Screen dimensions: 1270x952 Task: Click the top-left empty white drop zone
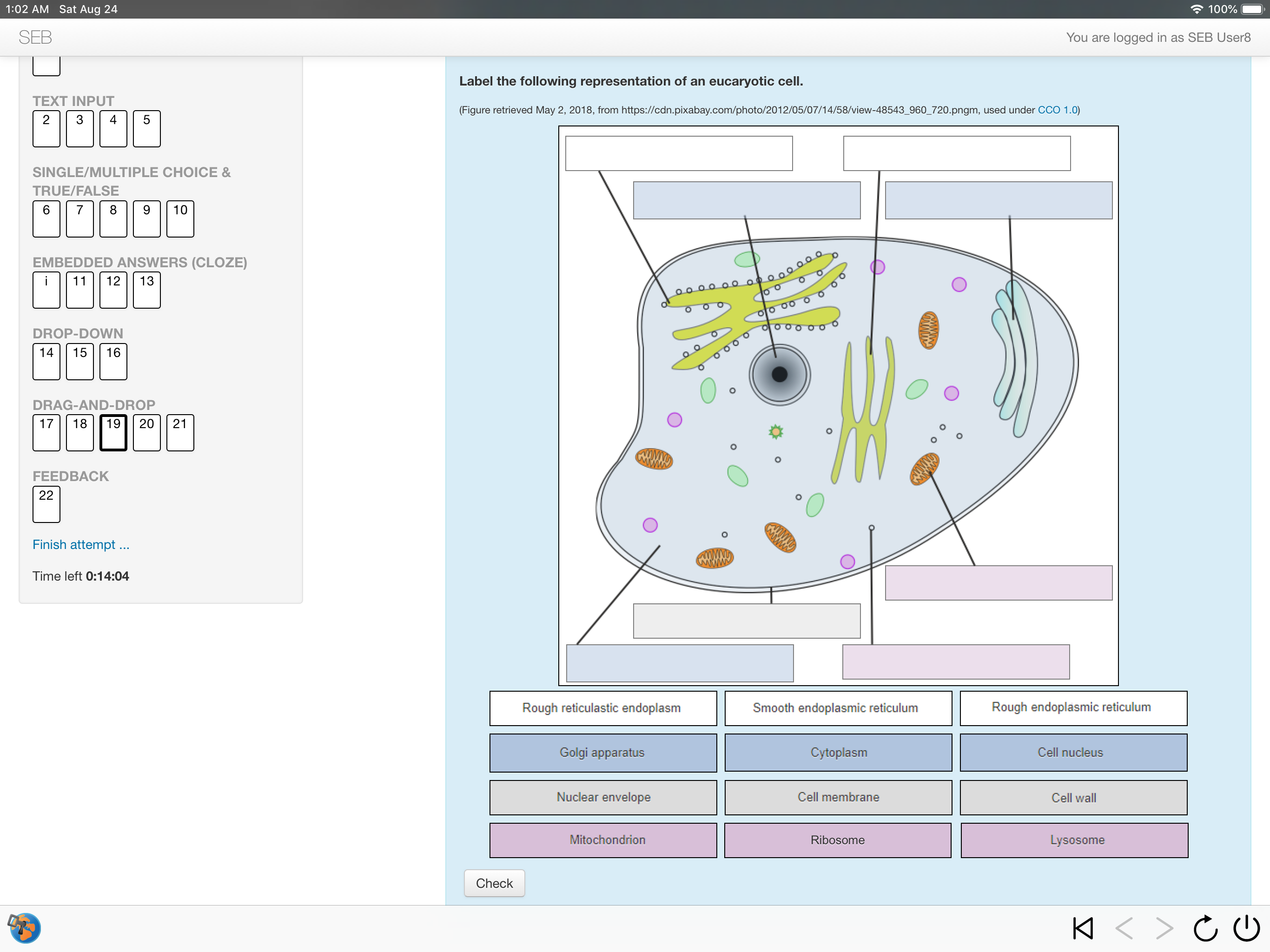coord(679,153)
